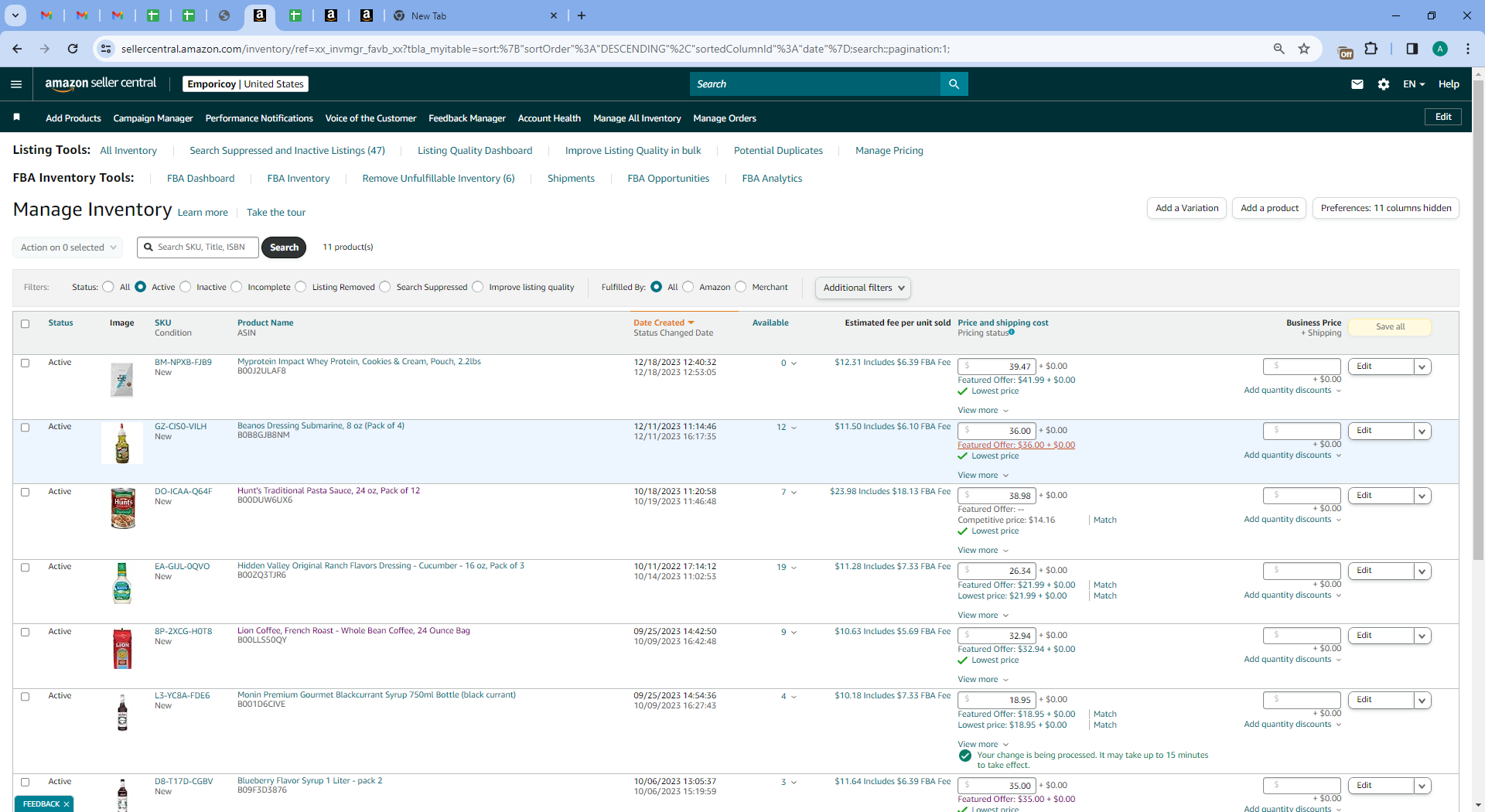Open the Chrome profile avatar
Screen dimensions: 1485x812
pos(1440,49)
